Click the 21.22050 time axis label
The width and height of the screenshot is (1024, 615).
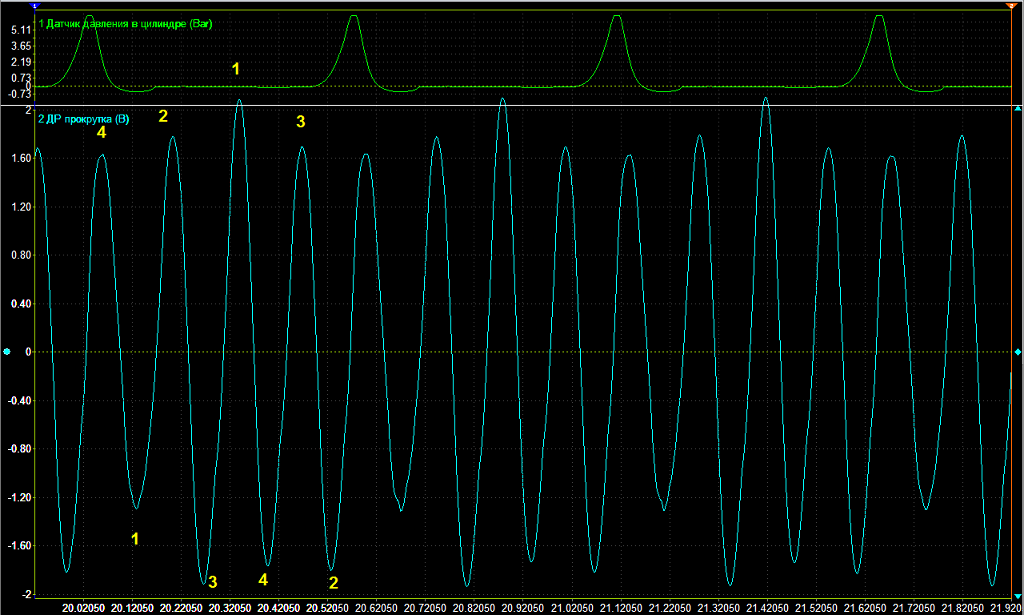click(x=669, y=608)
